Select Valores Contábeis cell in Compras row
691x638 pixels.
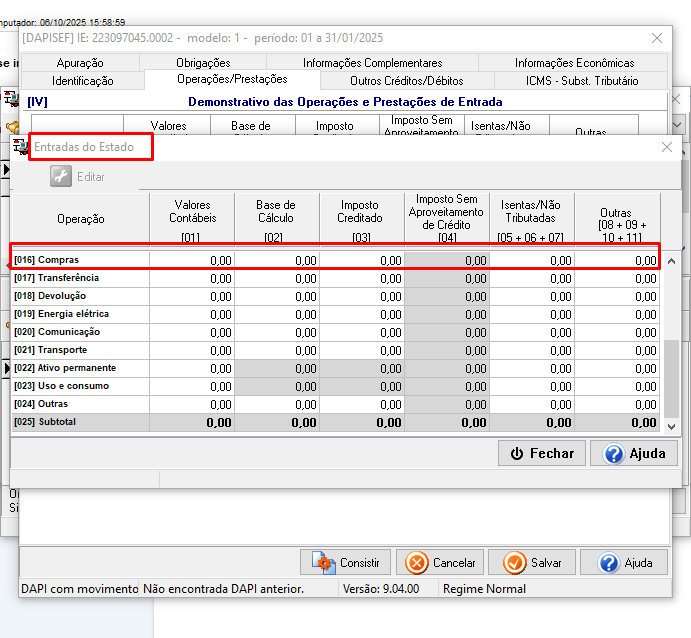(x=191, y=260)
